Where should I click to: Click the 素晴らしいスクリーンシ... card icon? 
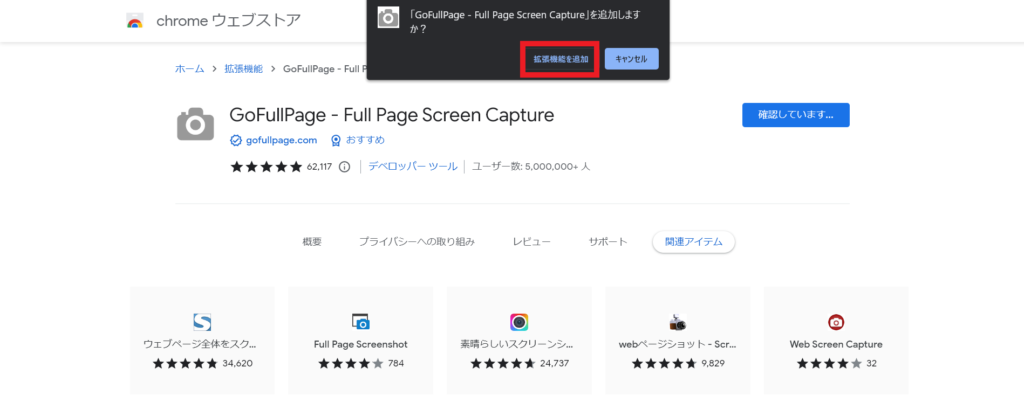(519, 322)
